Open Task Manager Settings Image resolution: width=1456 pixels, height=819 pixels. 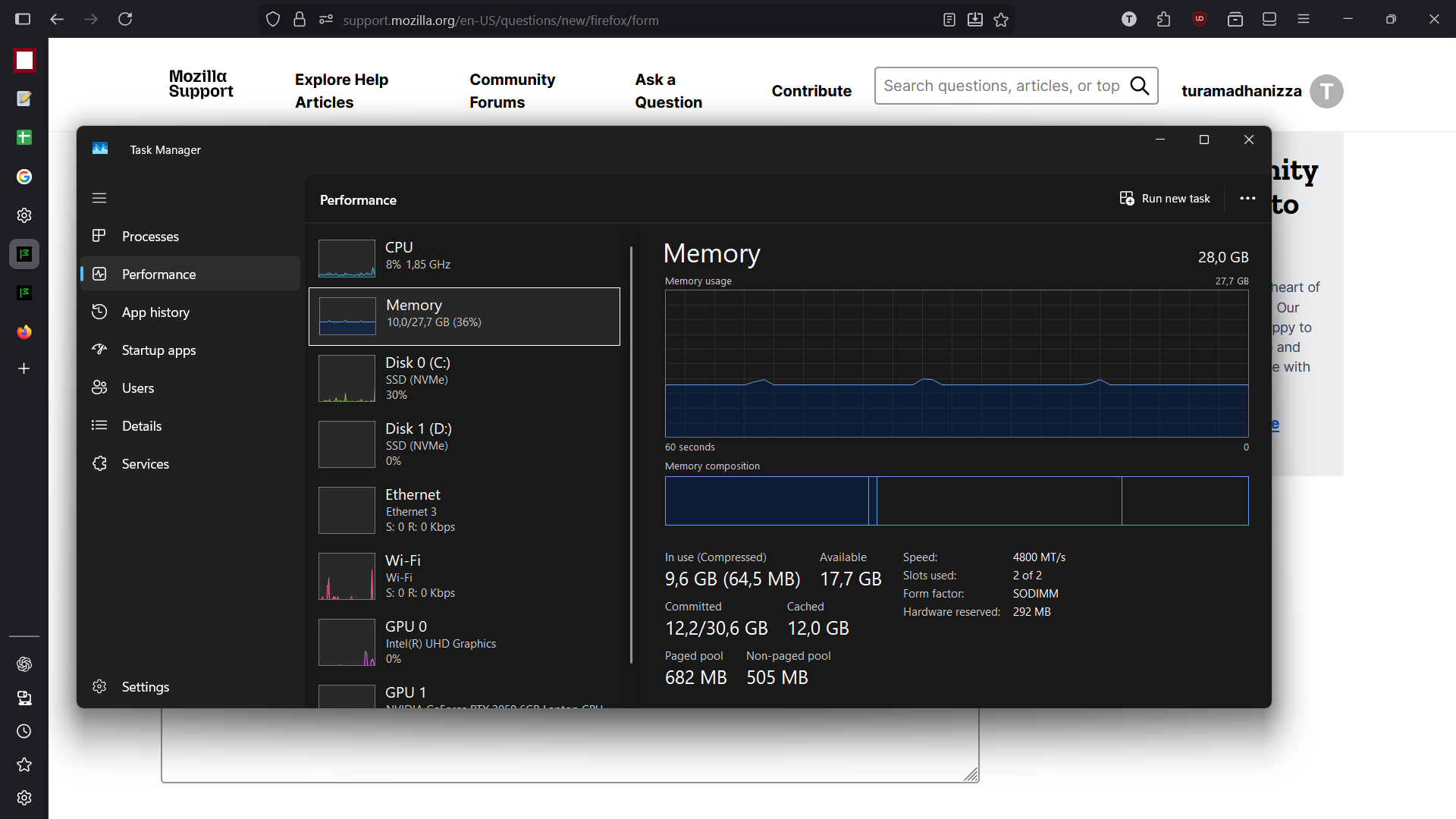click(145, 686)
